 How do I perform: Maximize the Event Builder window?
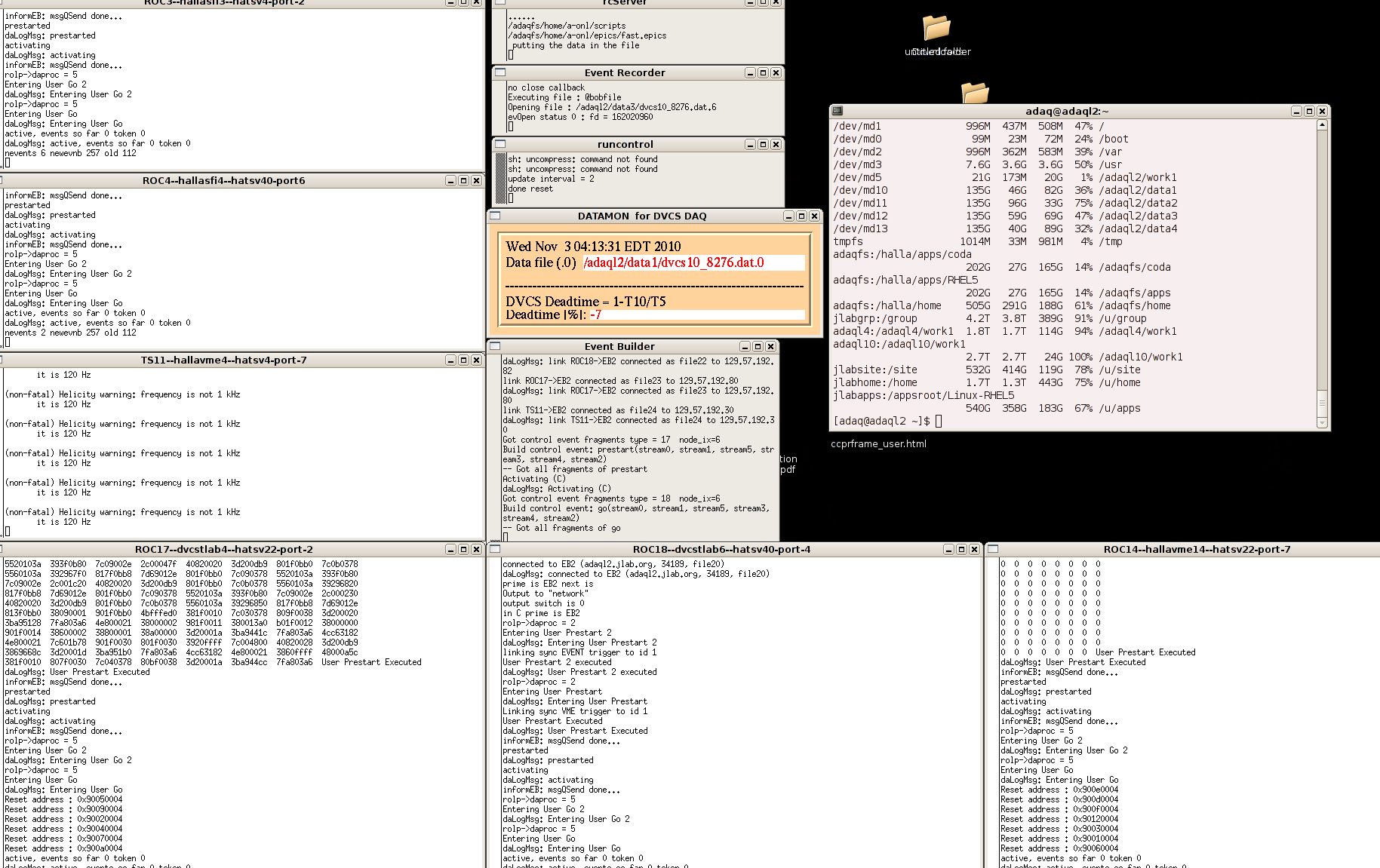(x=758, y=346)
